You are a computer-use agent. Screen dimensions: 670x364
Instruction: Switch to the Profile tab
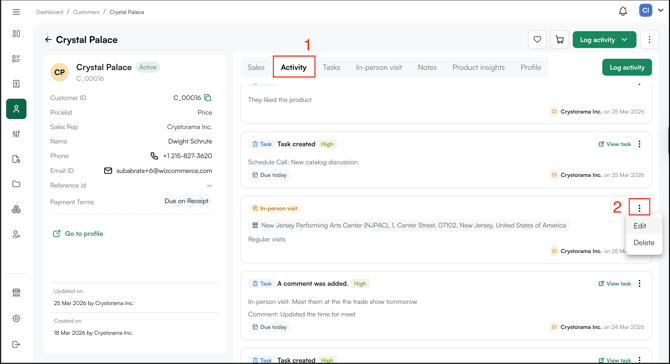coord(531,68)
